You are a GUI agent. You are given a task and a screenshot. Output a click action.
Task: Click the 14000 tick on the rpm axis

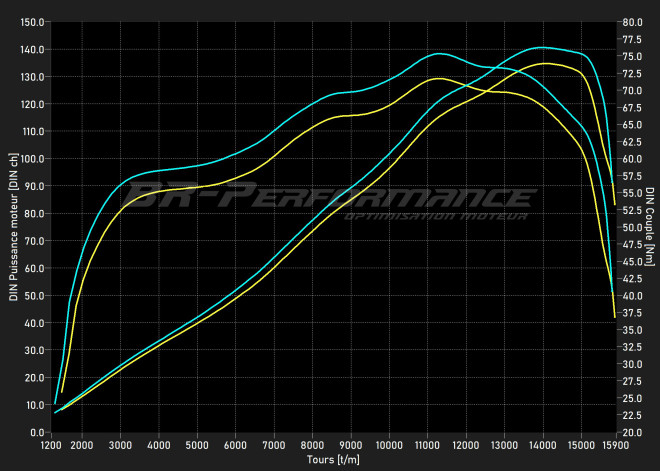[543, 445]
